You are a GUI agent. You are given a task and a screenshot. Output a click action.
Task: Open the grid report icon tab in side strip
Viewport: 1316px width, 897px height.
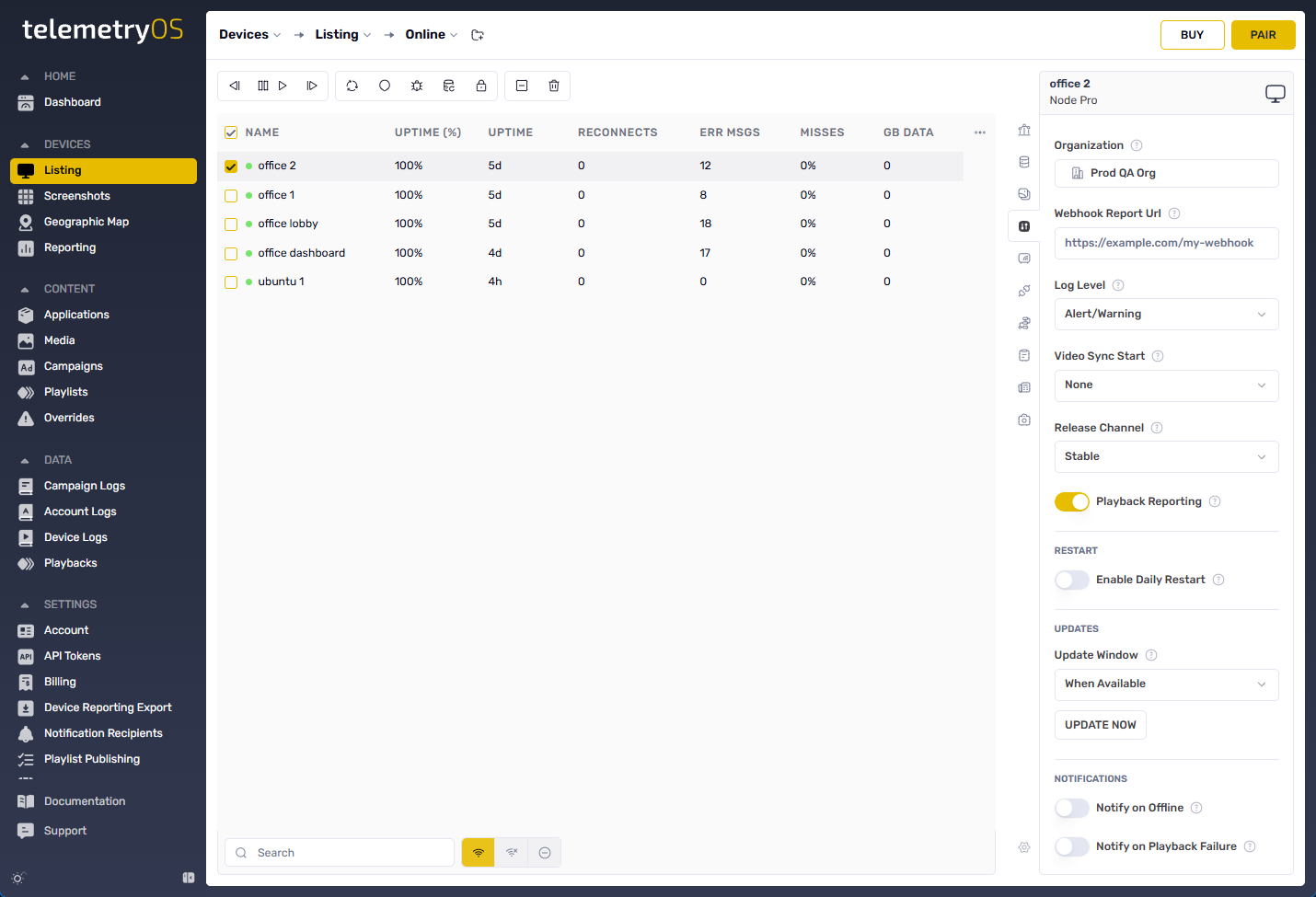click(x=1024, y=387)
